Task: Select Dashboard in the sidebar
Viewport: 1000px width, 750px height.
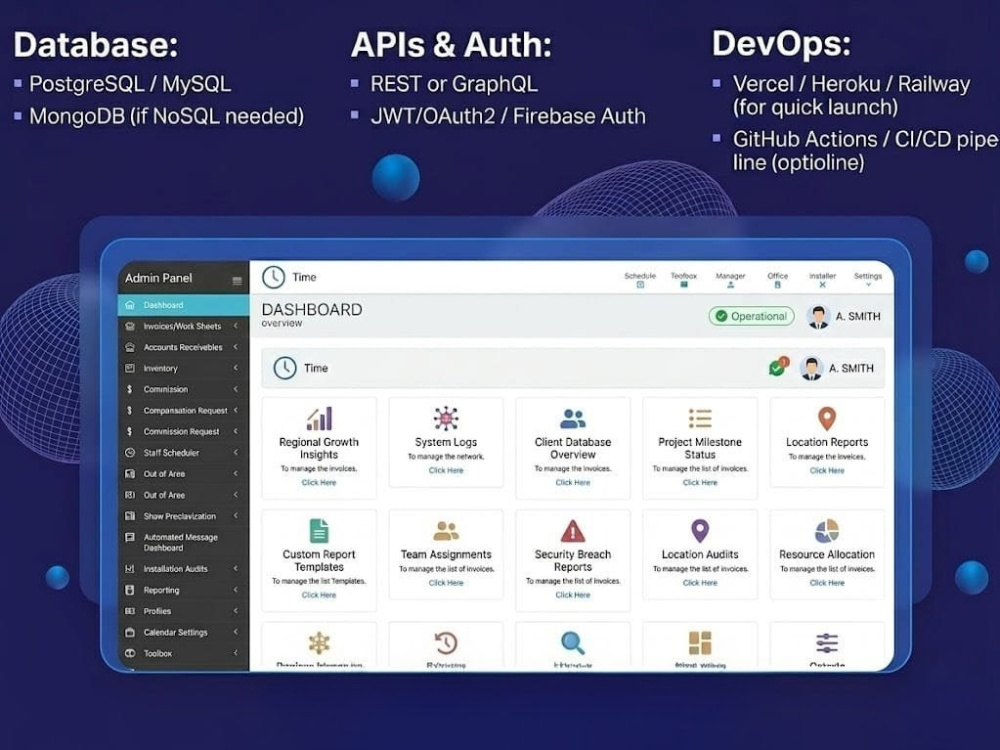Action: (x=184, y=305)
